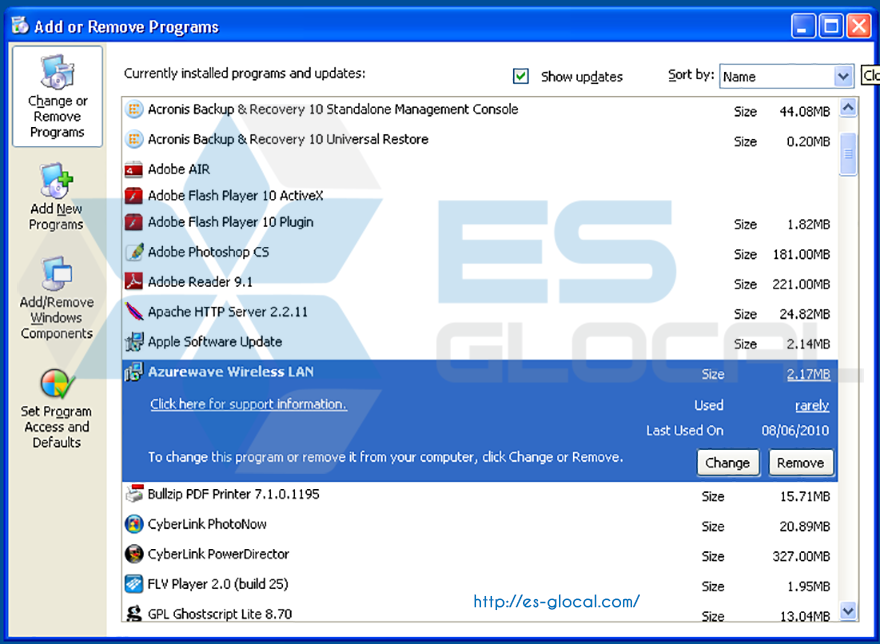
Task: Click CyberLink PowerDirector icon
Action: [x=134, y=554]
